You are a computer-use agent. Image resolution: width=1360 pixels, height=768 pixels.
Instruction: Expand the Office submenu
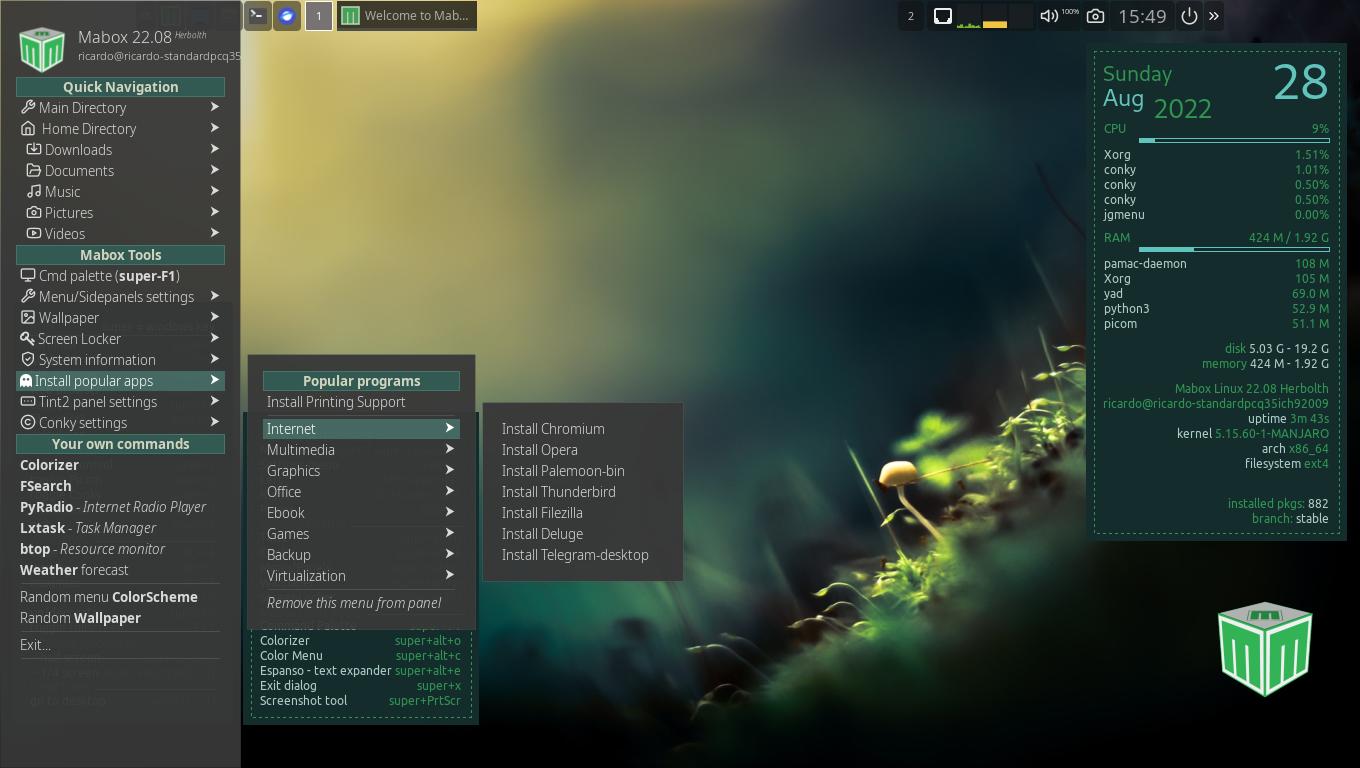(x=361, y=491)
